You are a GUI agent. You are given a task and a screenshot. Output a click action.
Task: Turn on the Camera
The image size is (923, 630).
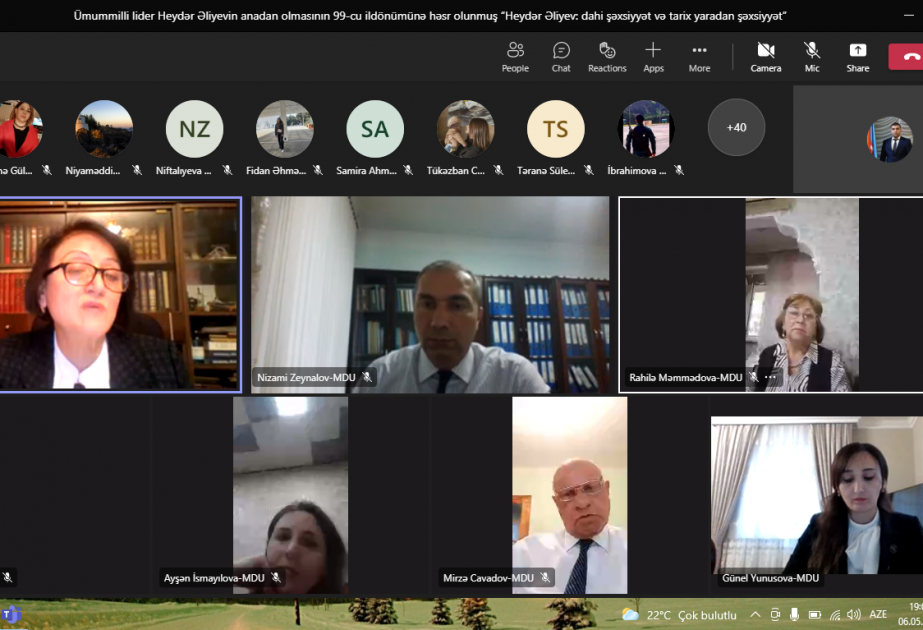point(766,57)
